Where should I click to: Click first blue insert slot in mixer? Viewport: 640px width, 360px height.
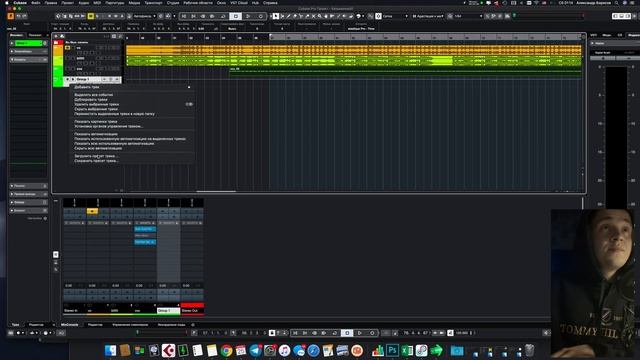(145, 229)
